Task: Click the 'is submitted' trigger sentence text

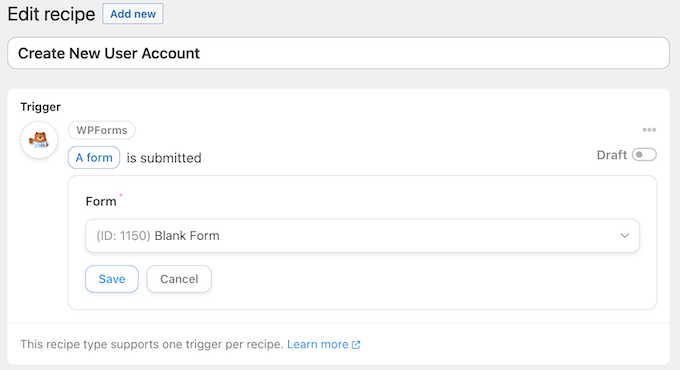Action: (x=164, y=158)
